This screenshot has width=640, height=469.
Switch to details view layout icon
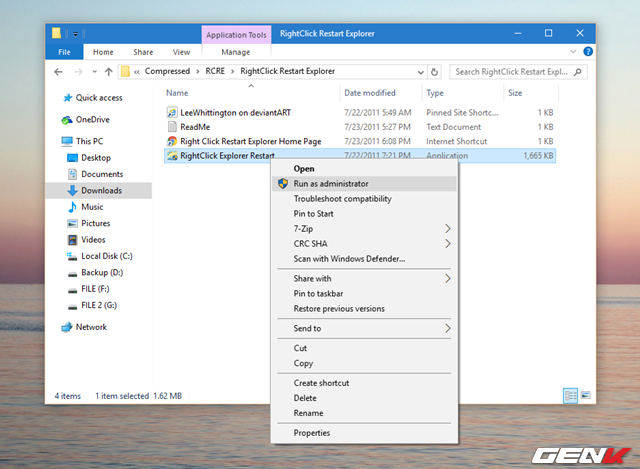pos(571,396)
